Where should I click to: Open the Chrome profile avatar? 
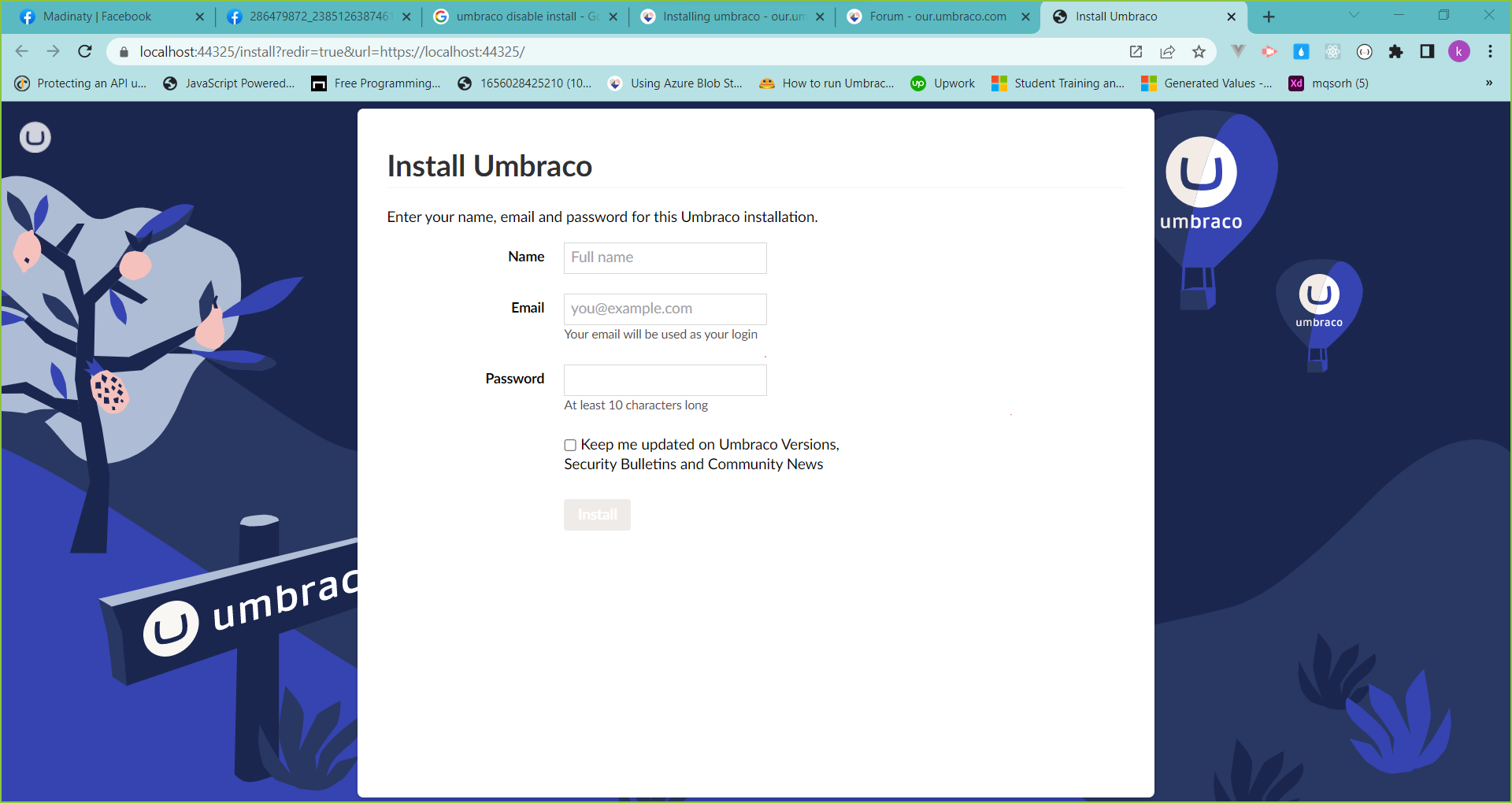[x=1458, y=52]
